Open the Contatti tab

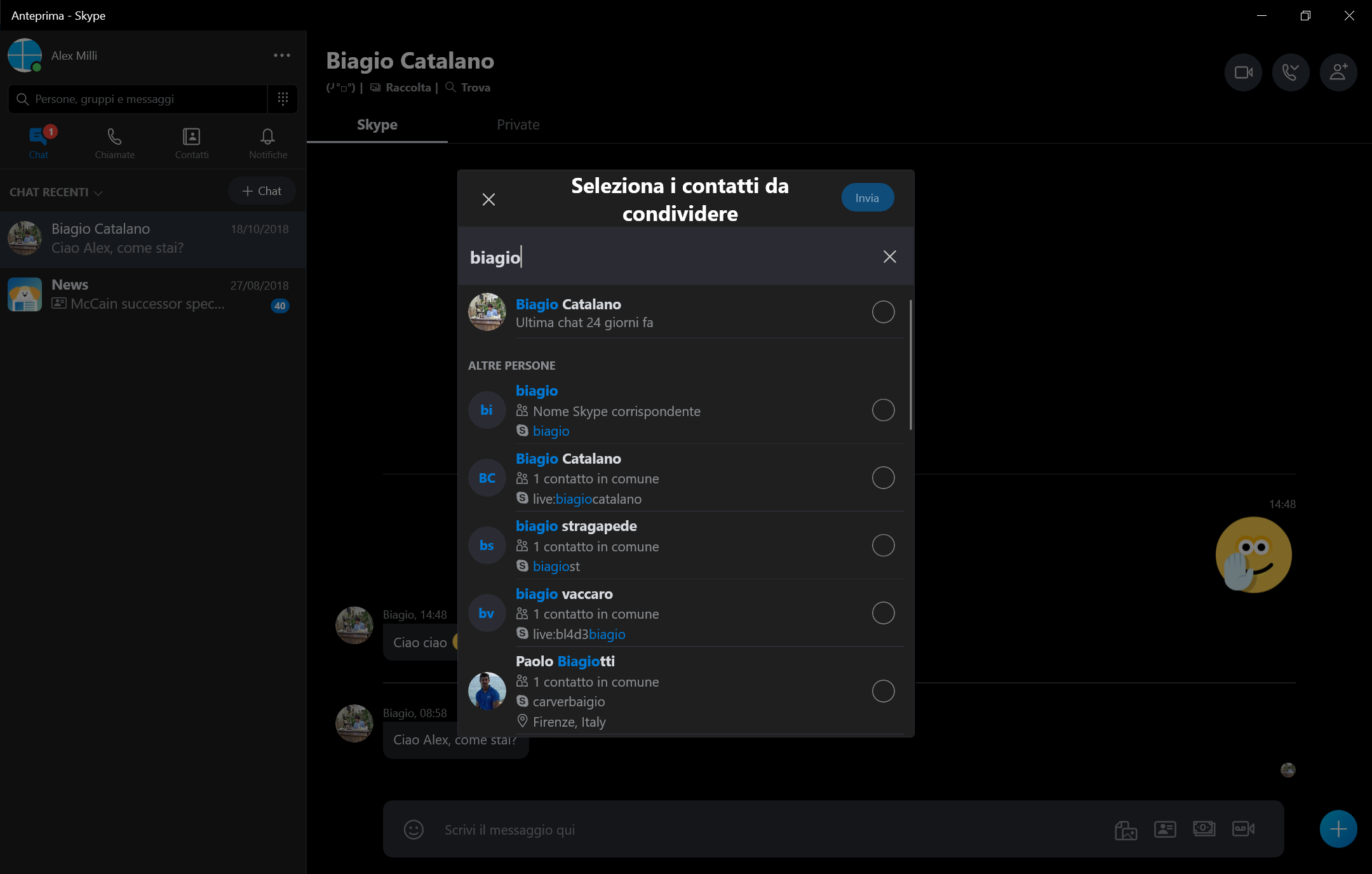pyautogui.click(x=191, y=143)
